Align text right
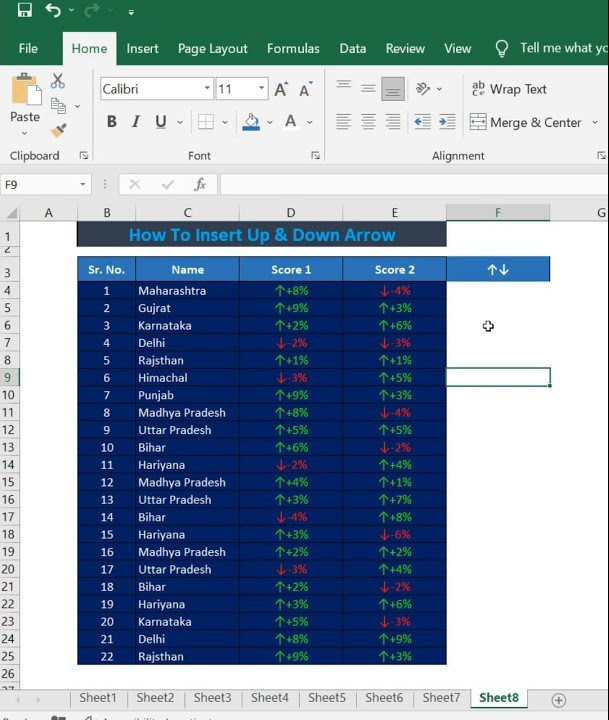Image resolution: width=609 pixels, height=720 pixels. coord(393,122)
